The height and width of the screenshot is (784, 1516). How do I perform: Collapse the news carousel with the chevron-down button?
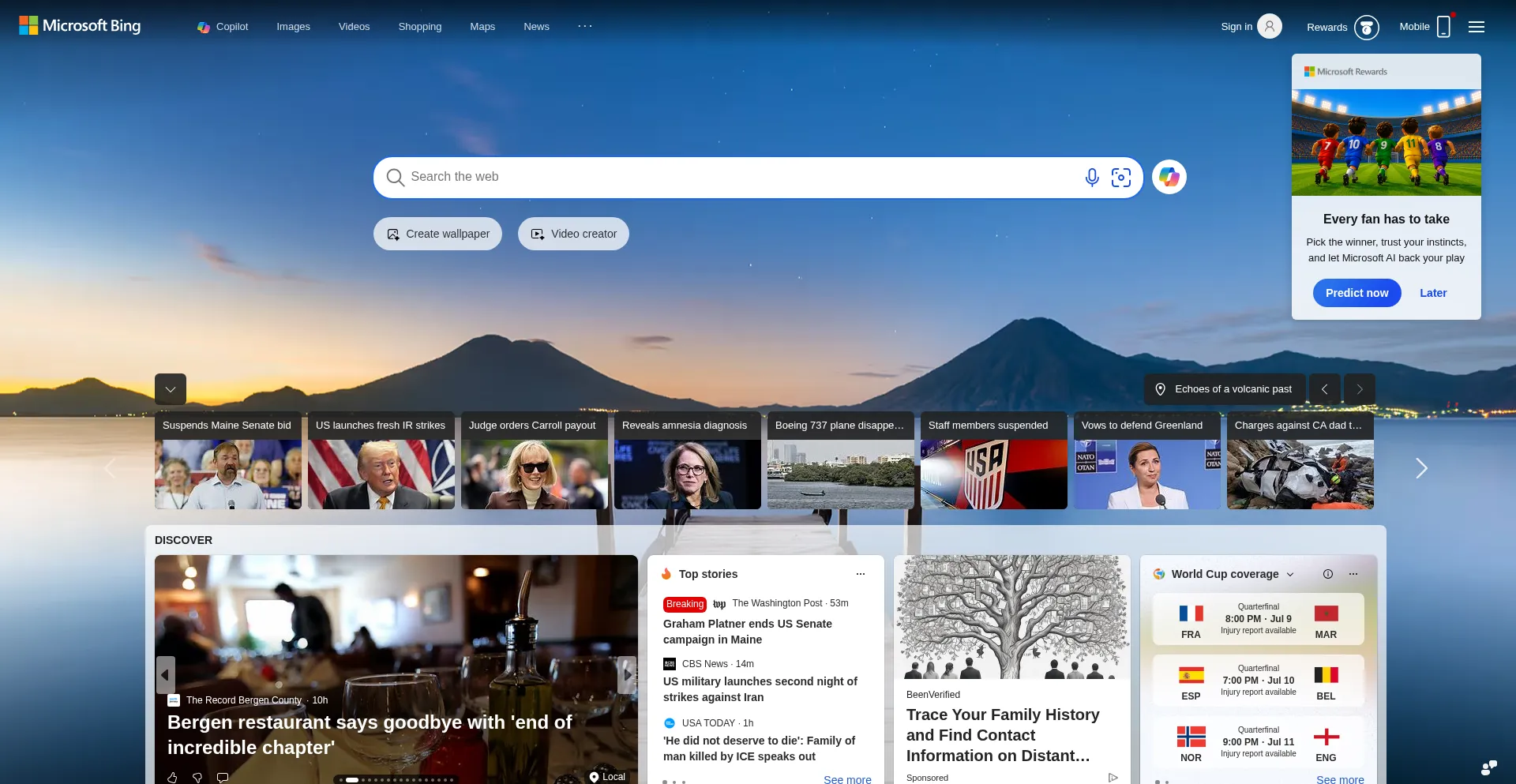tap(171, 389)
